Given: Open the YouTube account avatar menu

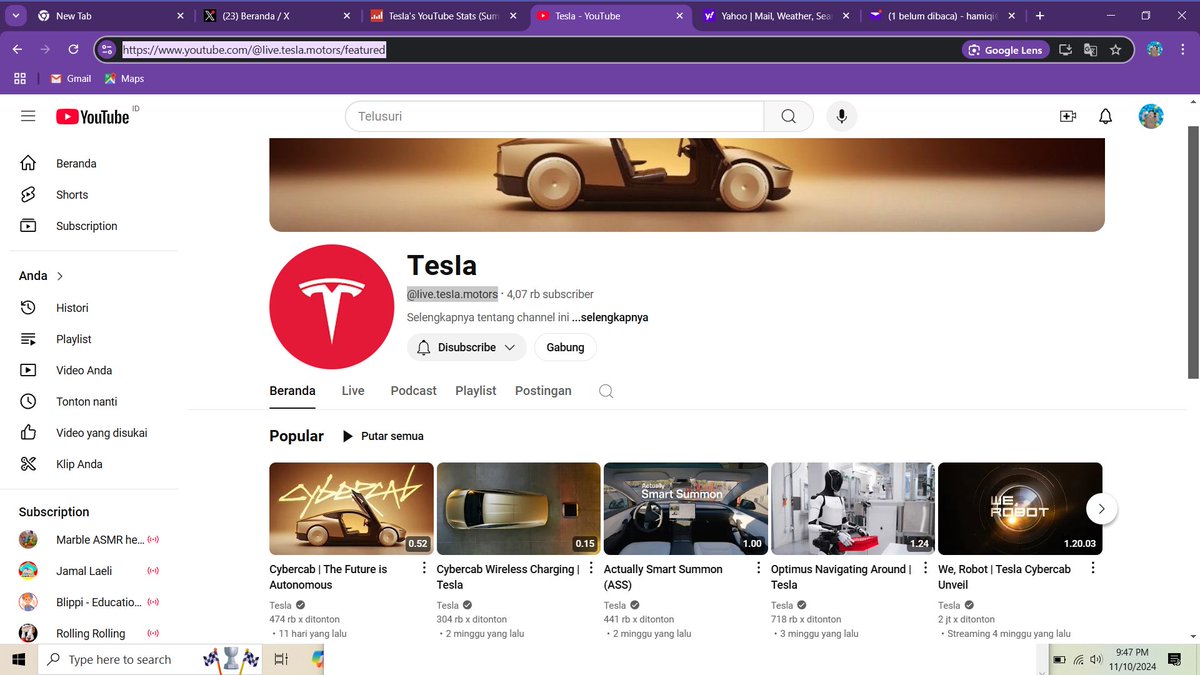Looking at the screenshot, I should 1151,116.
